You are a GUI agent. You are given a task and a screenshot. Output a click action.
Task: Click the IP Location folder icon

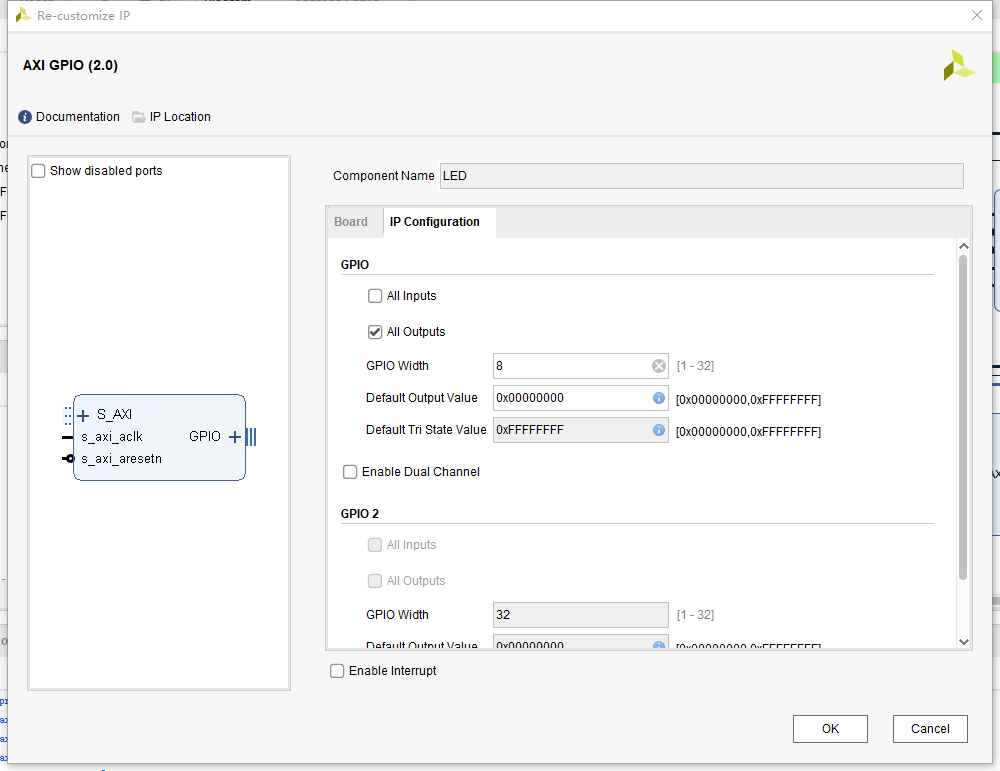[x=138, y=117]
